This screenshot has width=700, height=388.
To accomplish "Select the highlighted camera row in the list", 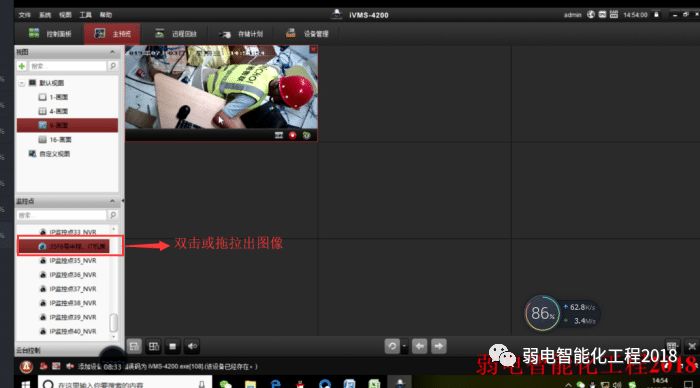I will [63, 246].
